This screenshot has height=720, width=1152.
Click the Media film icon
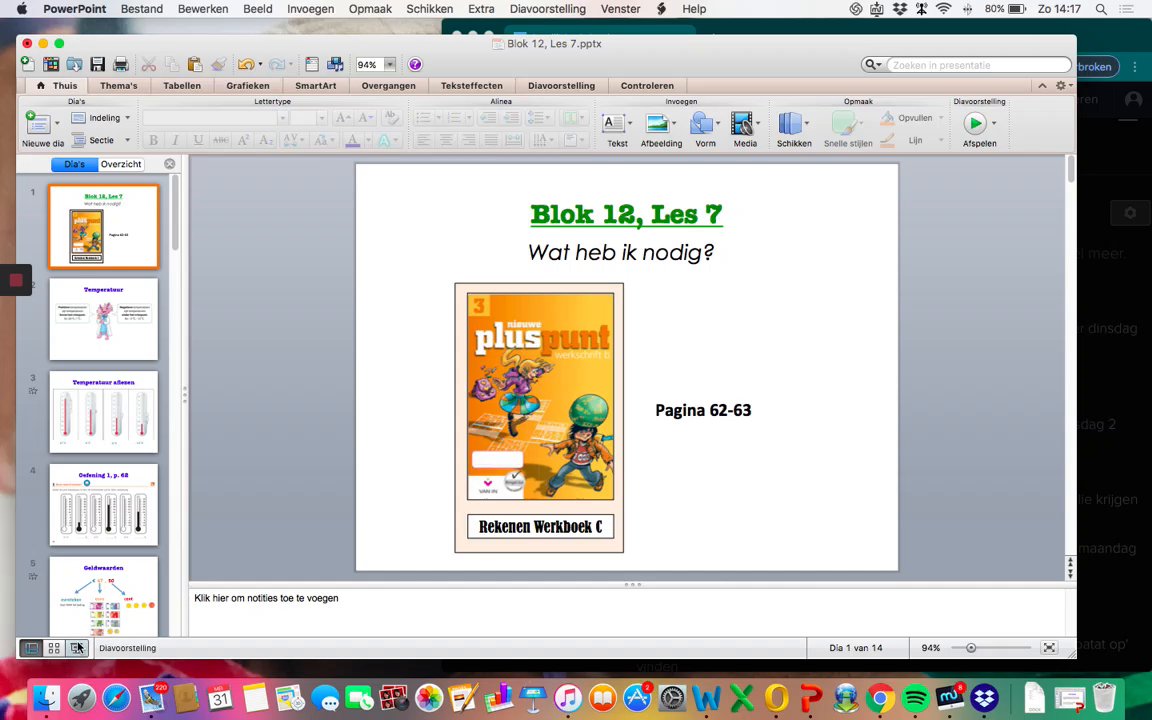coord(742,123)
